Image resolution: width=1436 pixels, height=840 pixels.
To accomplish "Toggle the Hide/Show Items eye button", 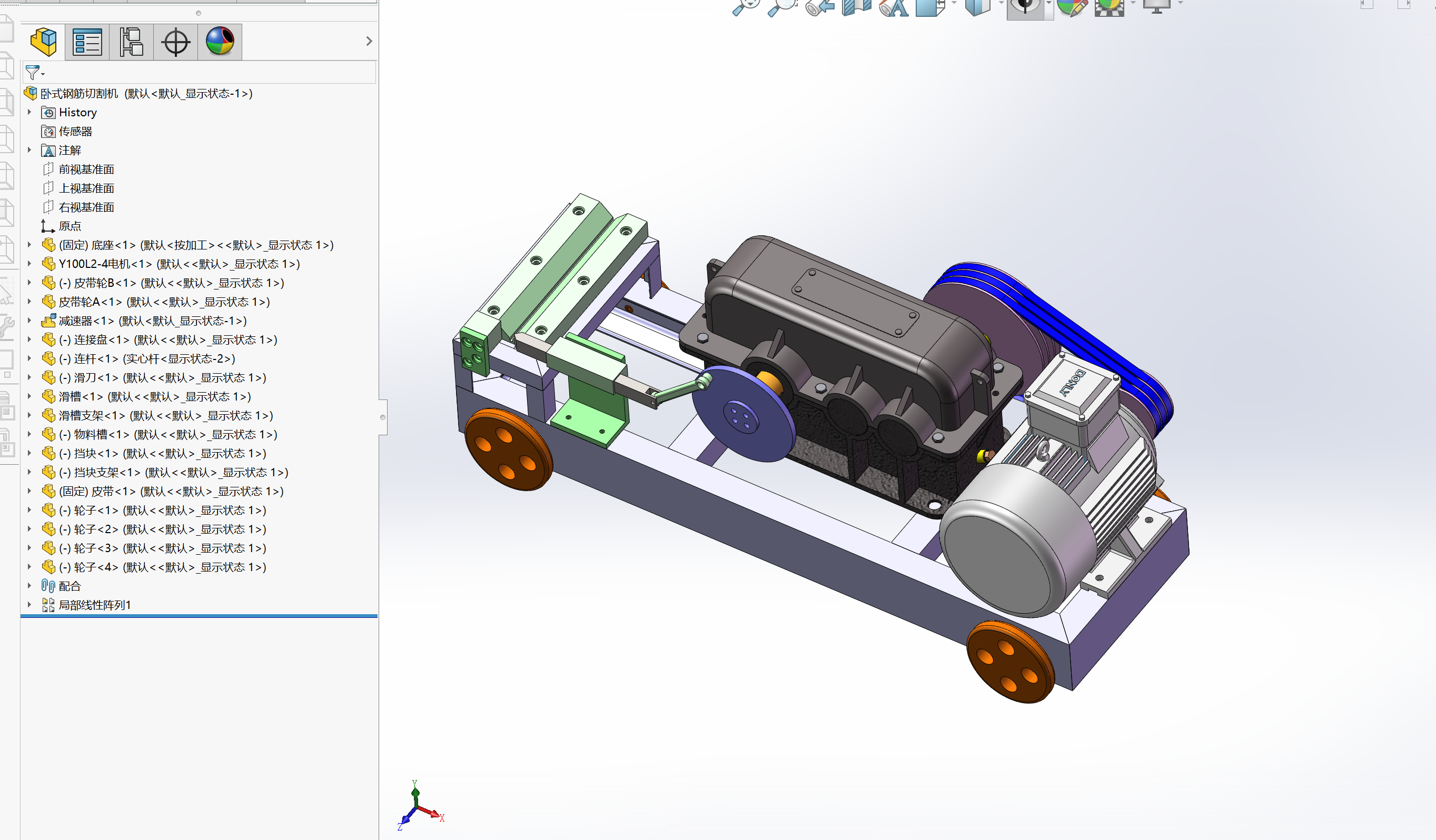I will [x=1025, y=7].
